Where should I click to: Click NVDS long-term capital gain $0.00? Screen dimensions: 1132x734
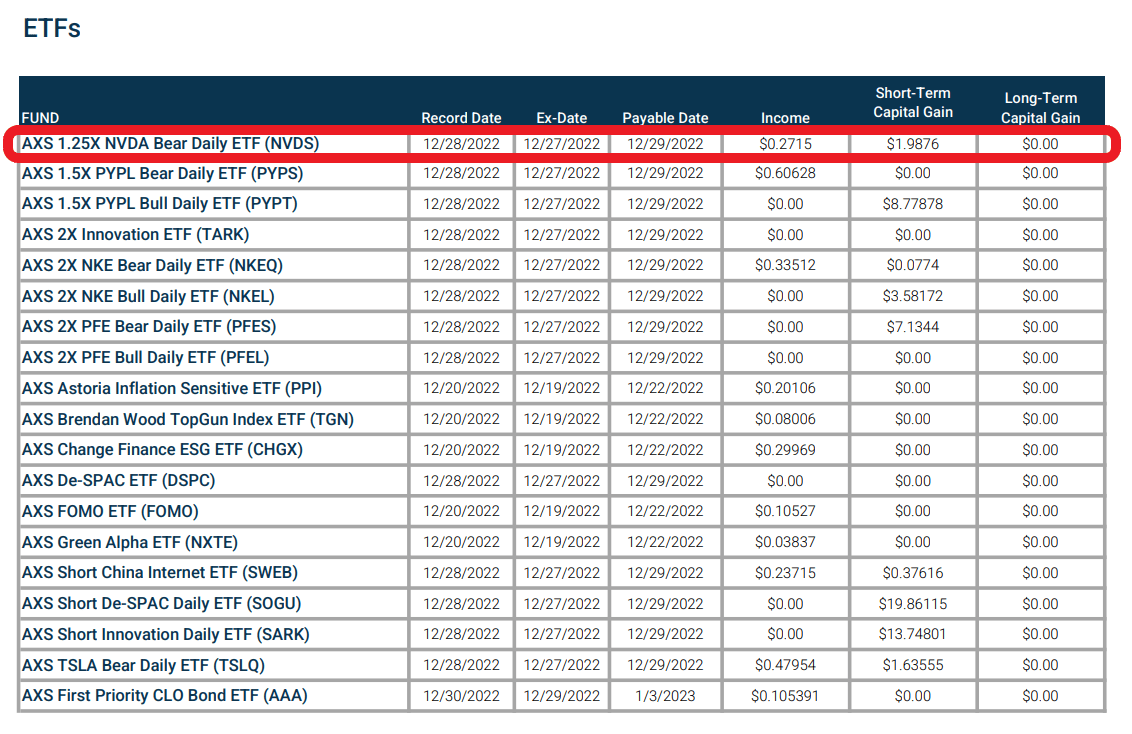(x=1040, y=144)
